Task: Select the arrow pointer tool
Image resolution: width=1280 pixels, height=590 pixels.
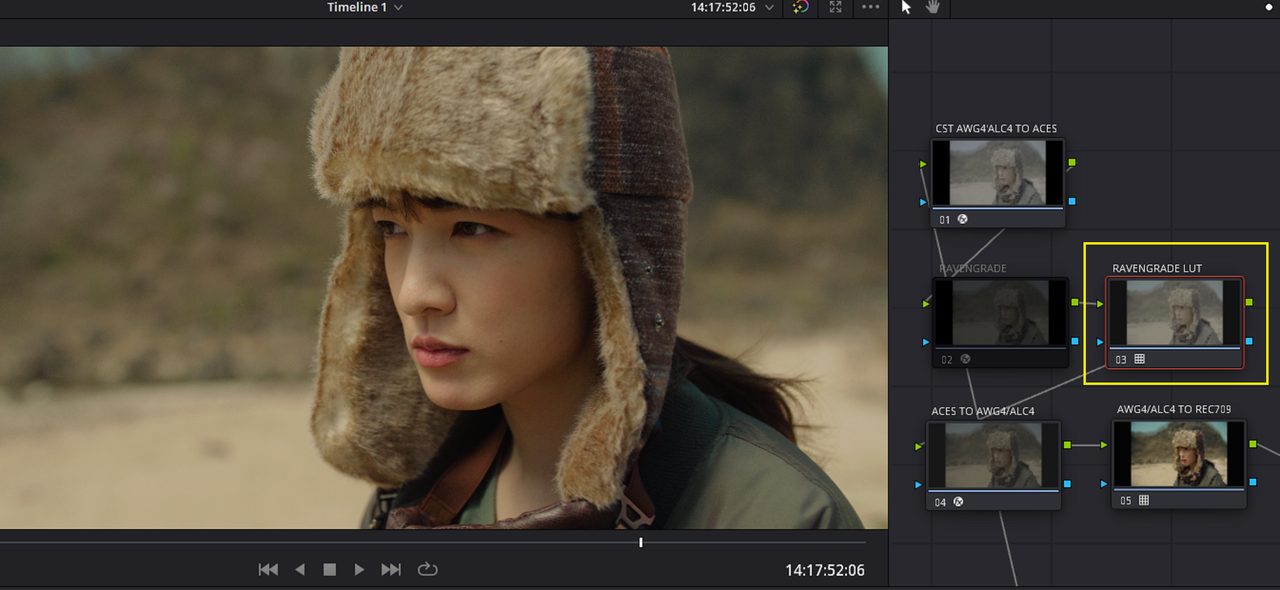Action: tap(907, 7)
